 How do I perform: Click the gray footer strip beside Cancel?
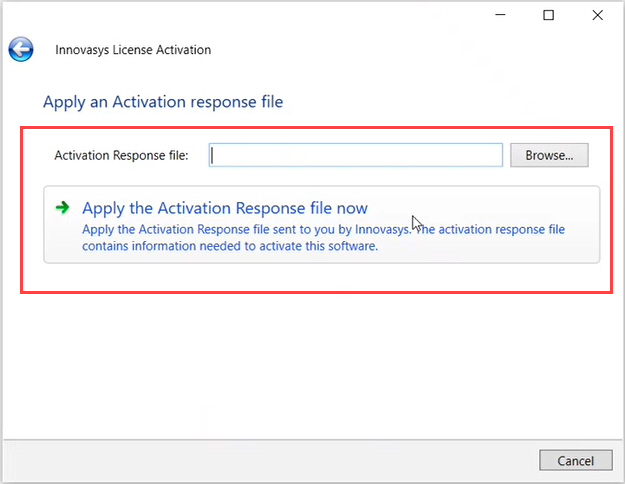(271, 460)
